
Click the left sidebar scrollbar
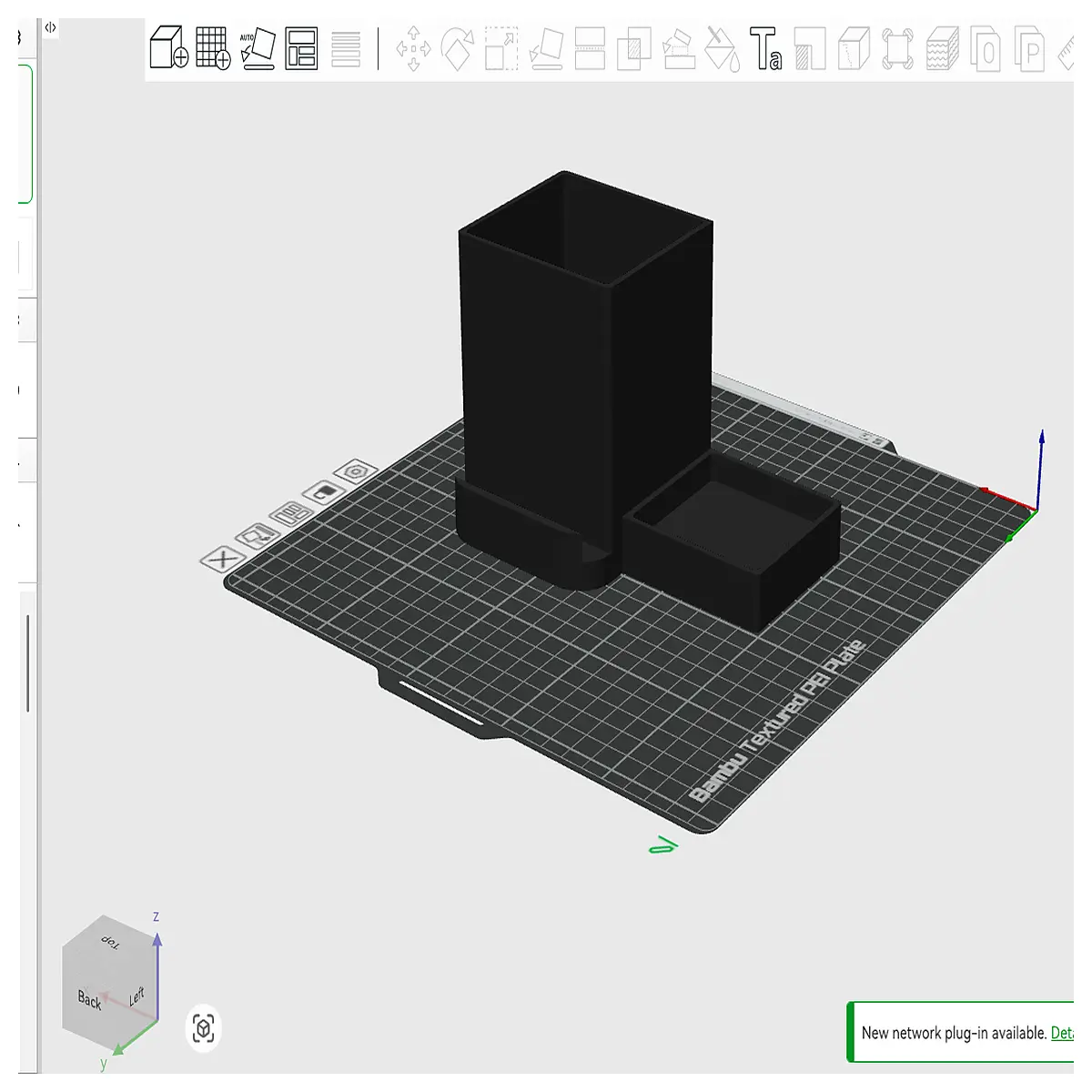tap(28, 662)
